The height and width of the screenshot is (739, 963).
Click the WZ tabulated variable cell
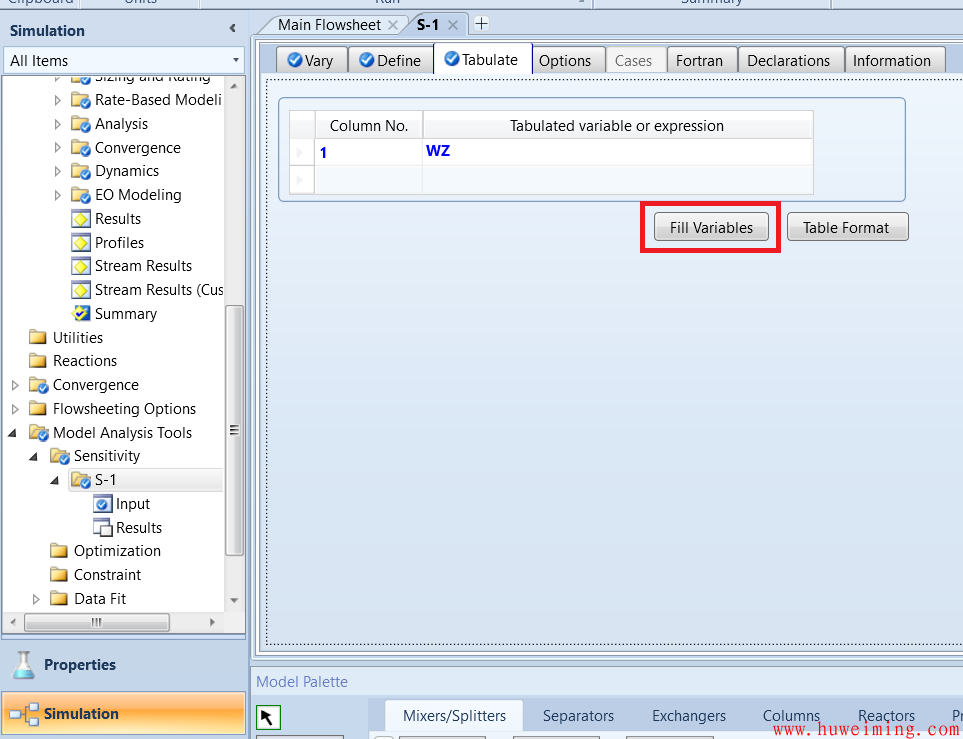pos(616,152)
